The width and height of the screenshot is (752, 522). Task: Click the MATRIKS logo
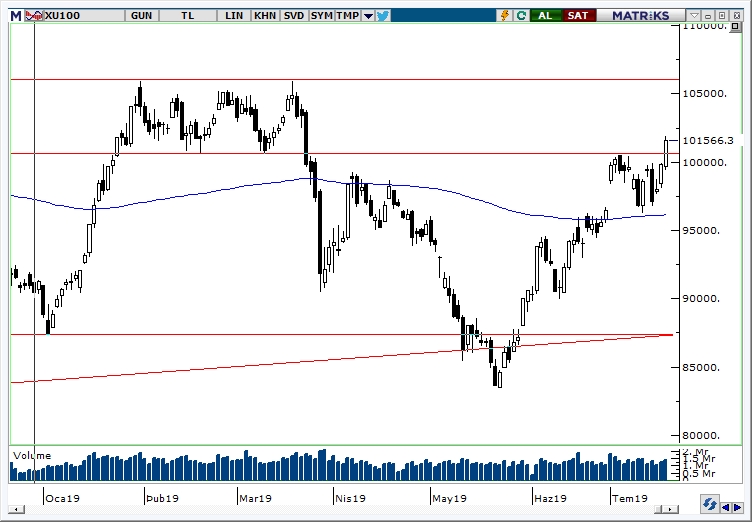(641, 15)
